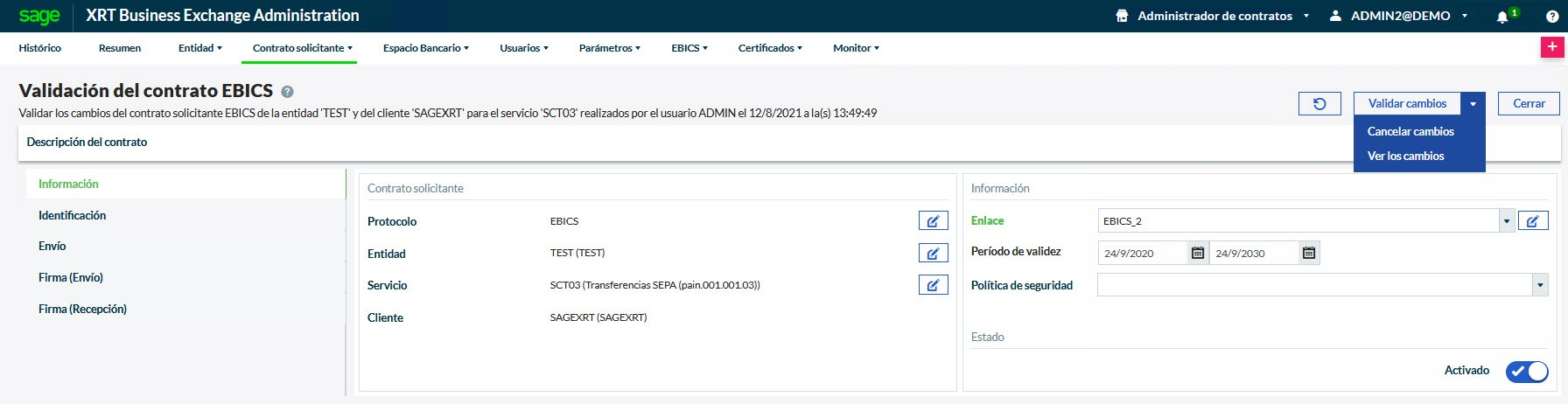The image size is (1568, 404).
Task: Choose Ver los cambios option
Action: (1405, 156)
